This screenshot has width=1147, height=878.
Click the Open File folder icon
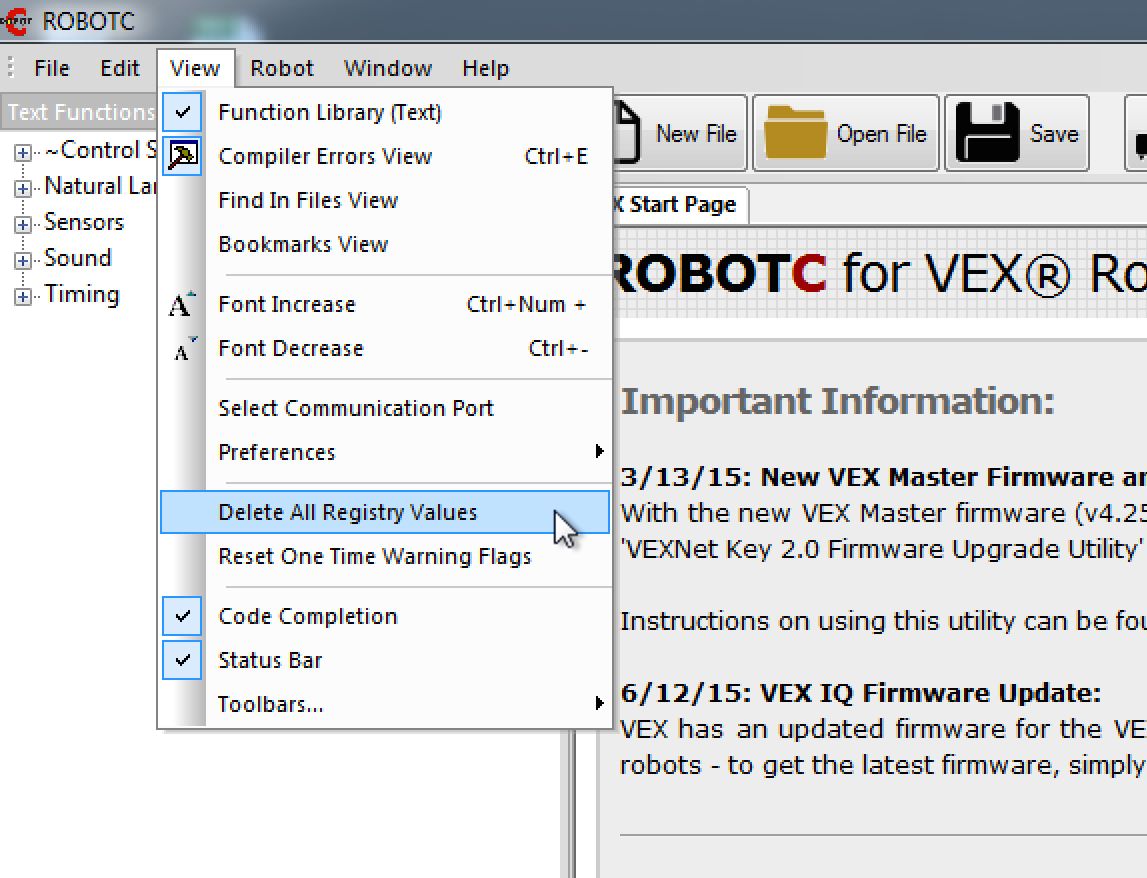795,132
